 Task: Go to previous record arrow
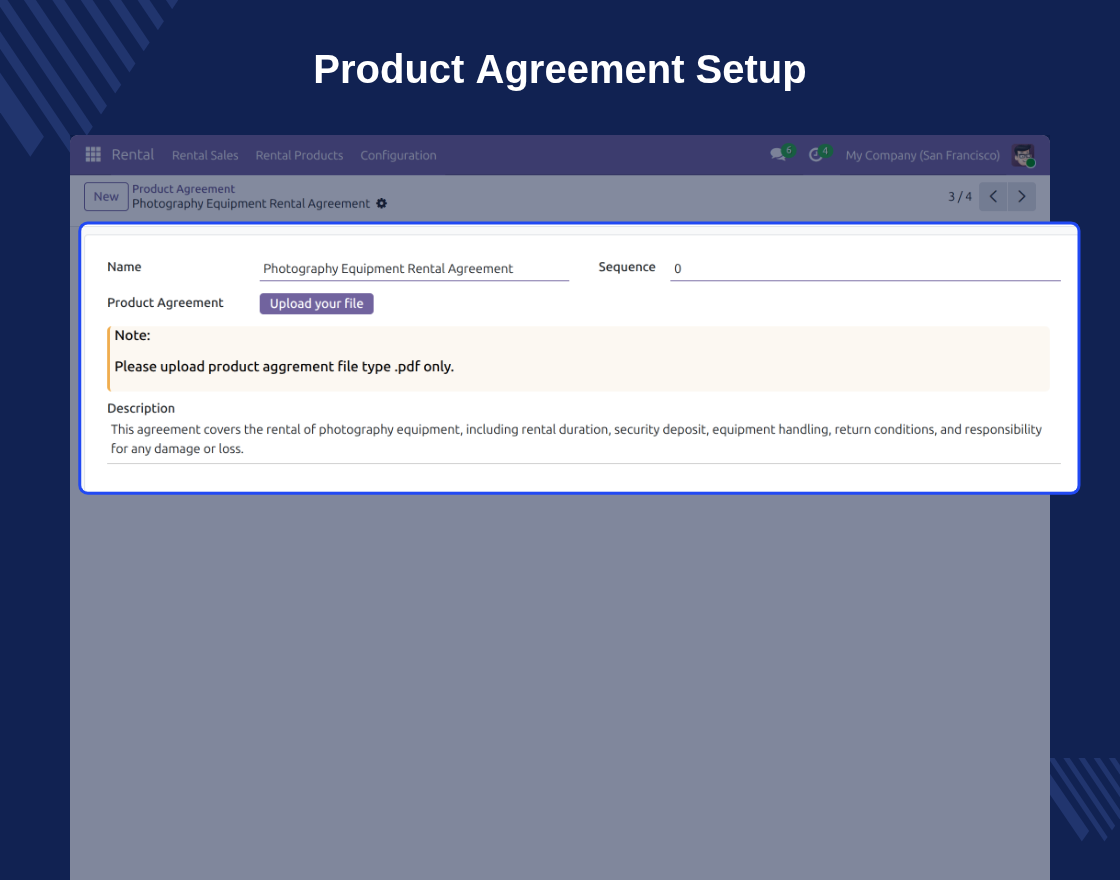(x=993, y=196)
